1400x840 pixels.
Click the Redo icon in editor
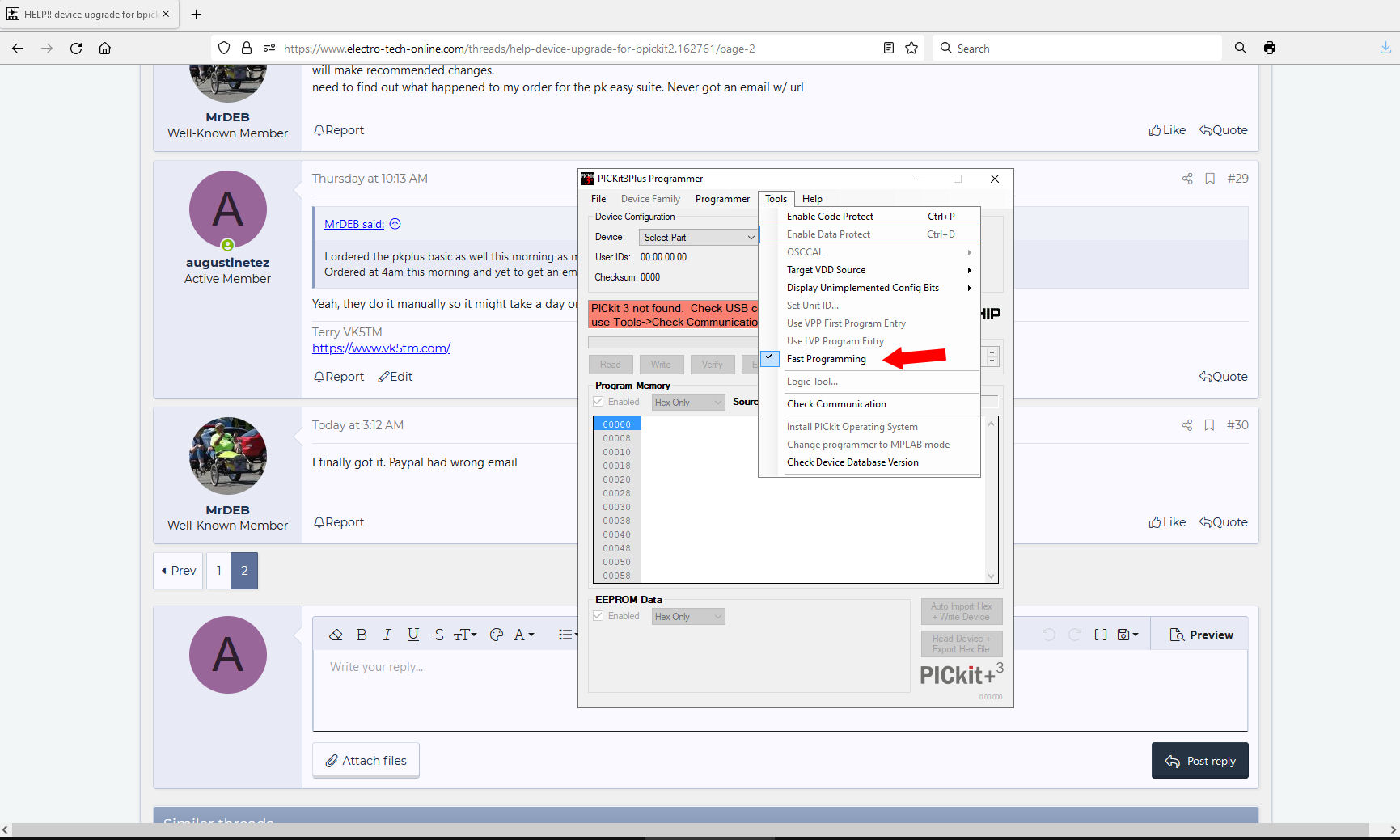pos(1075,635)
